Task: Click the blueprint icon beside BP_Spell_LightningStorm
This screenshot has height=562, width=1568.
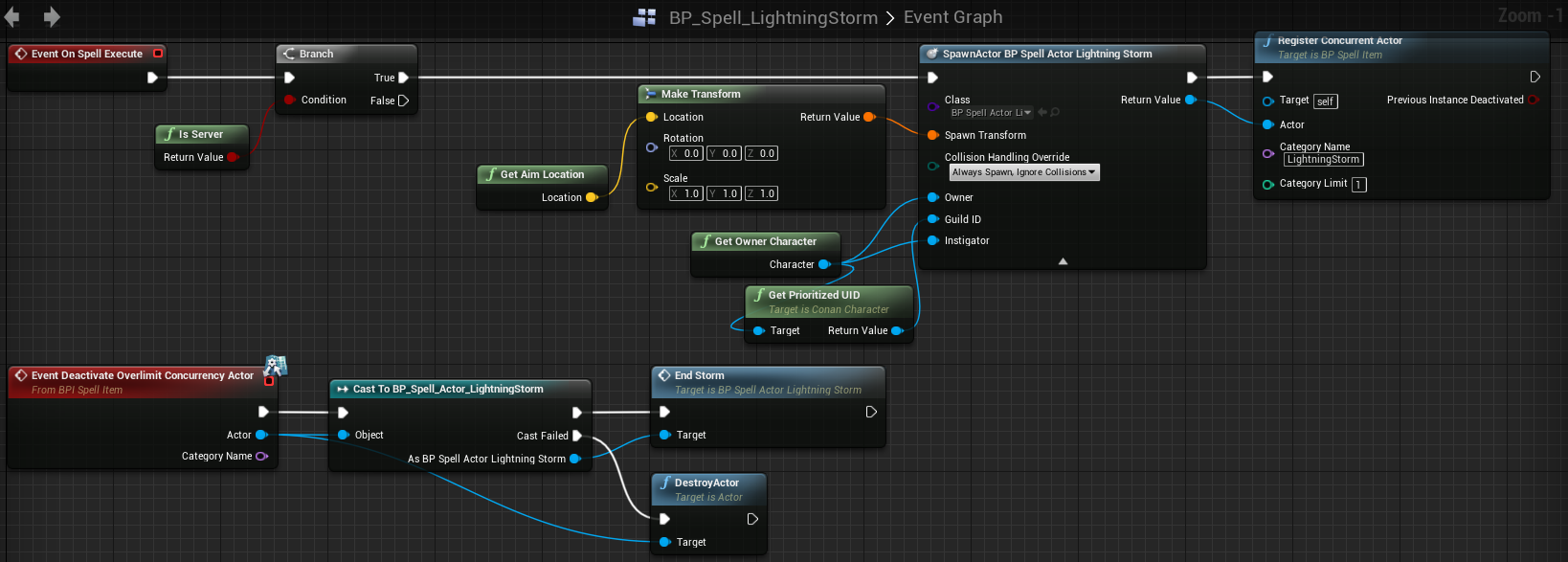Action: click(x=645, y=17)
